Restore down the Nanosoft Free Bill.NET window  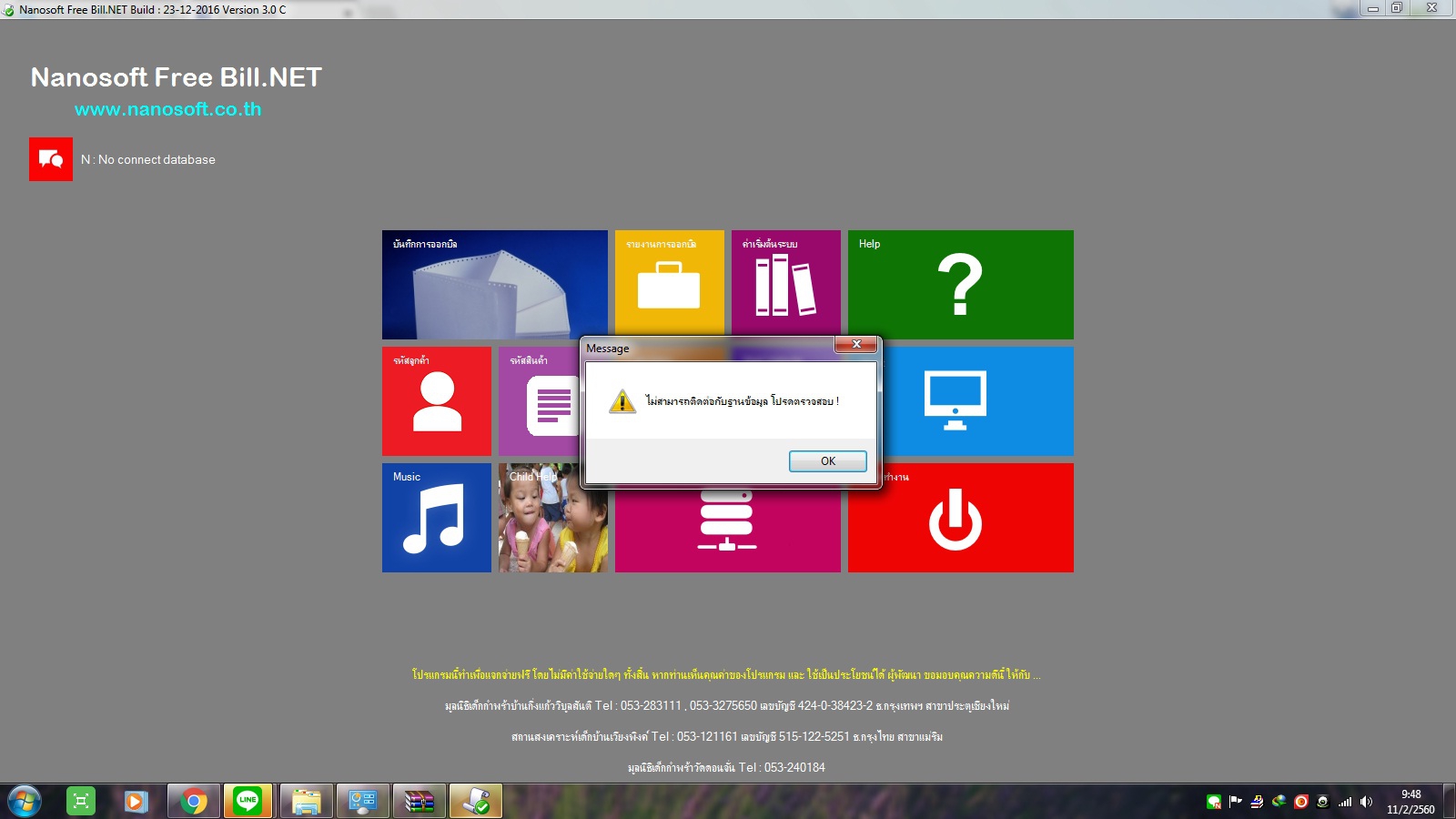pos(1397,8)
